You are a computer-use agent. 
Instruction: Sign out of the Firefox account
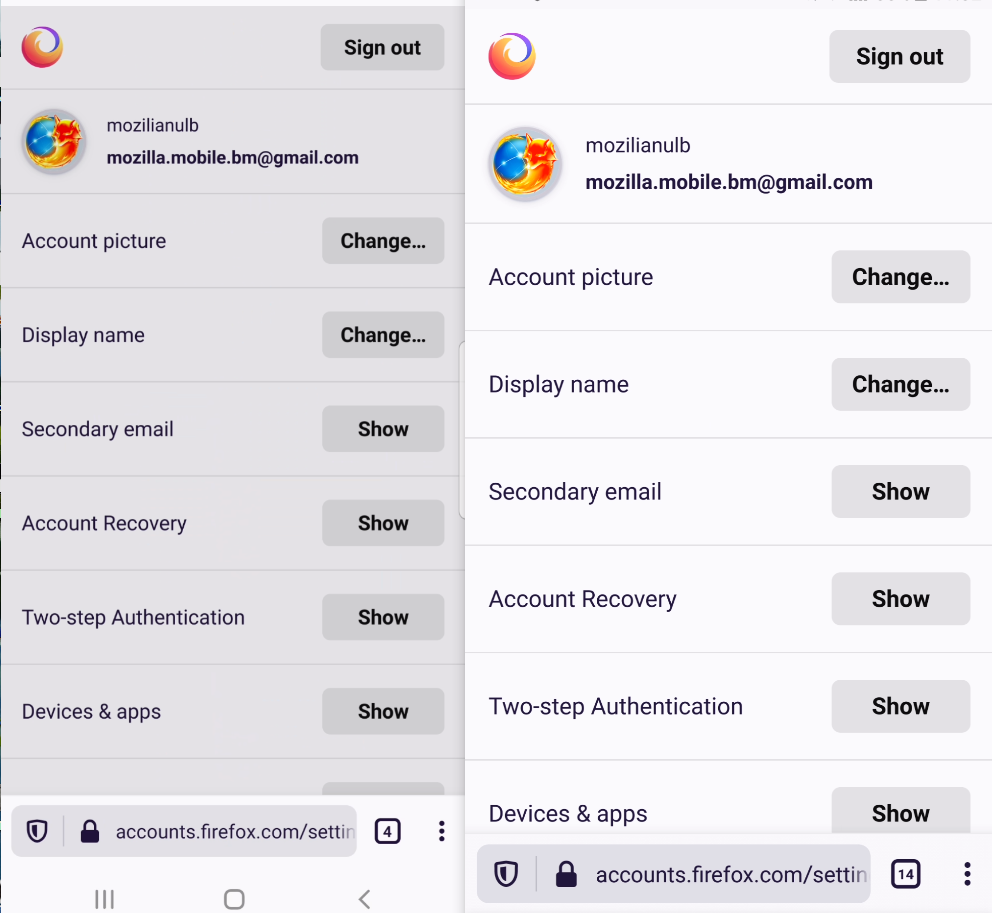(x=899, y=56)
